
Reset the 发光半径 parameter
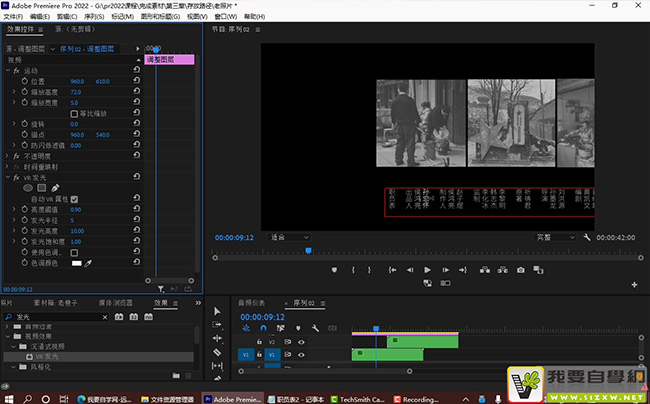coord(136,220)
